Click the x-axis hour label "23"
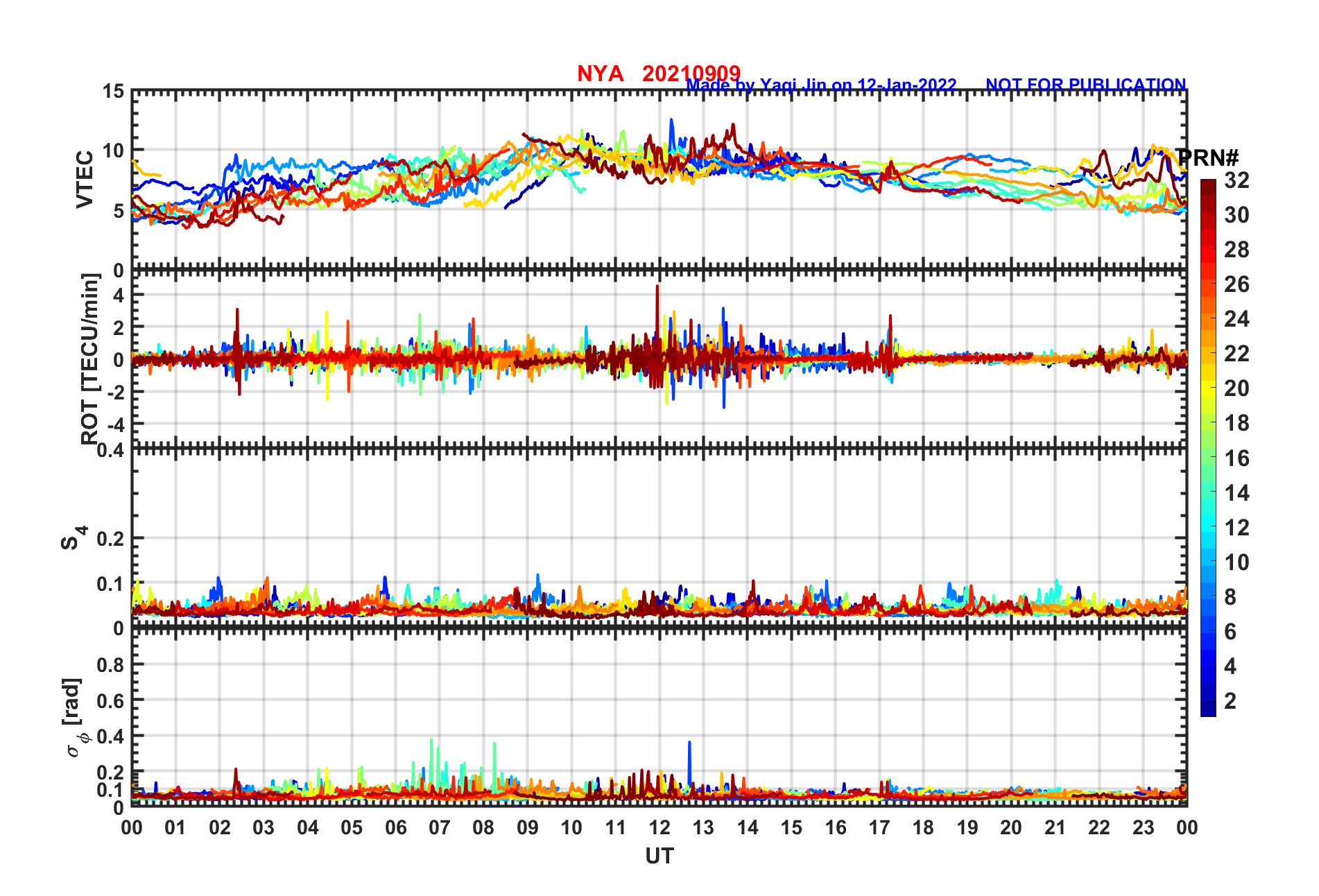This screenshot has width=1319, height=896. point(1144,827)
